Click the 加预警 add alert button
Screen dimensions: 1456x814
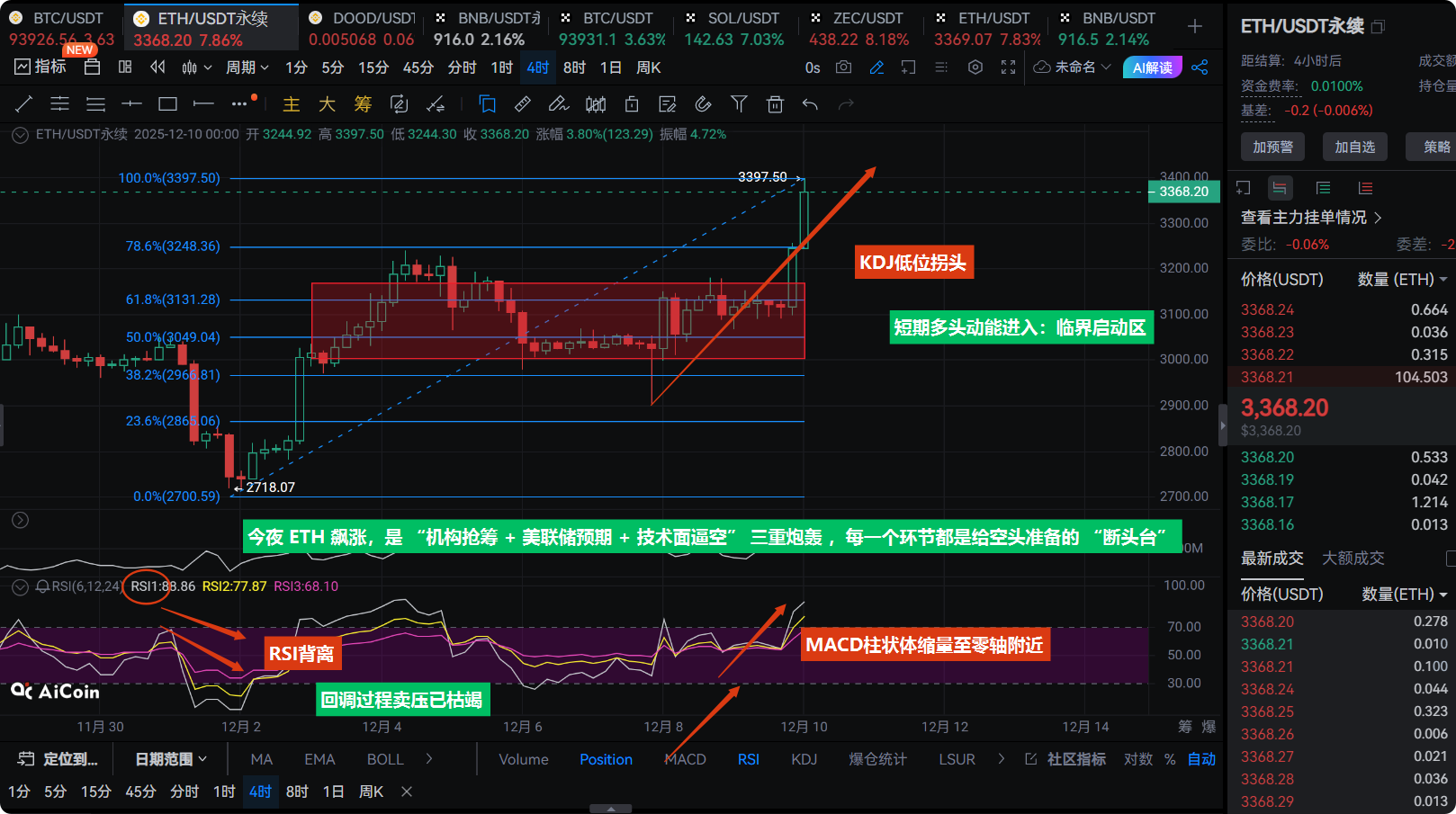[1272, 147]
